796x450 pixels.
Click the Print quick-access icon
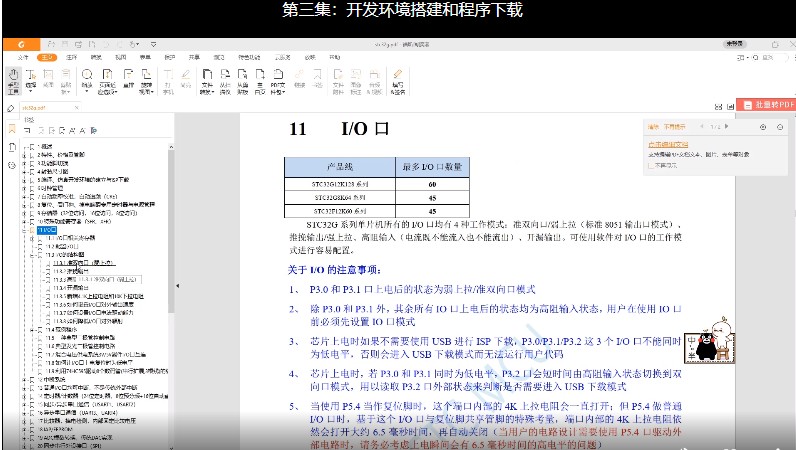(x=79, y=45)
